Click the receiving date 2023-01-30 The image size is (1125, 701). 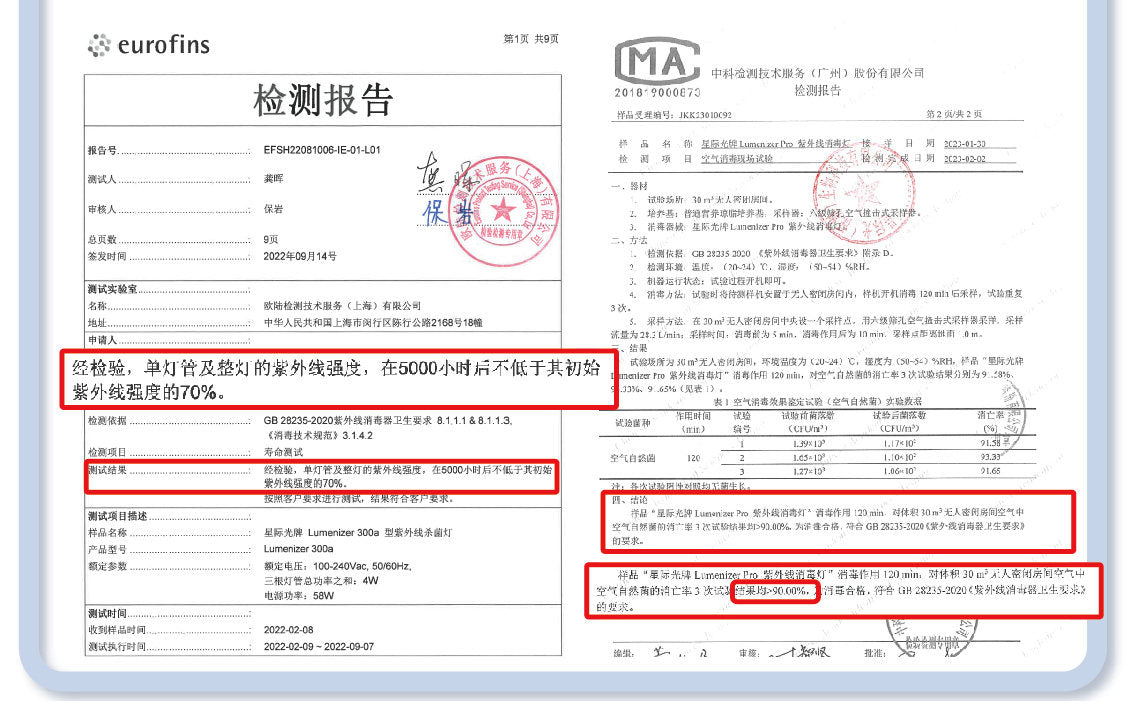964,144
